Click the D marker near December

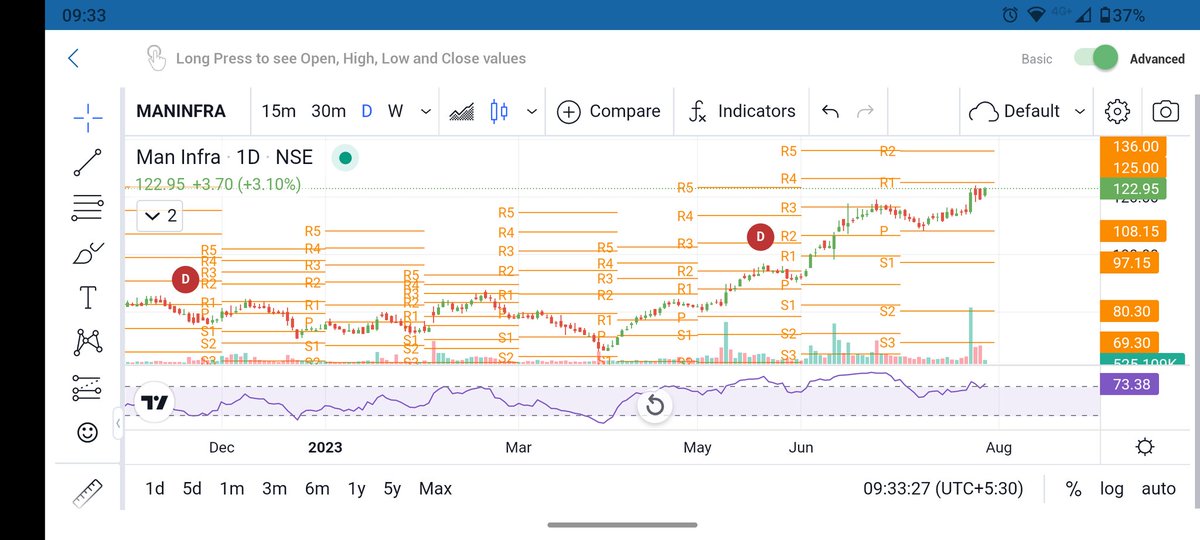(184, 279)
